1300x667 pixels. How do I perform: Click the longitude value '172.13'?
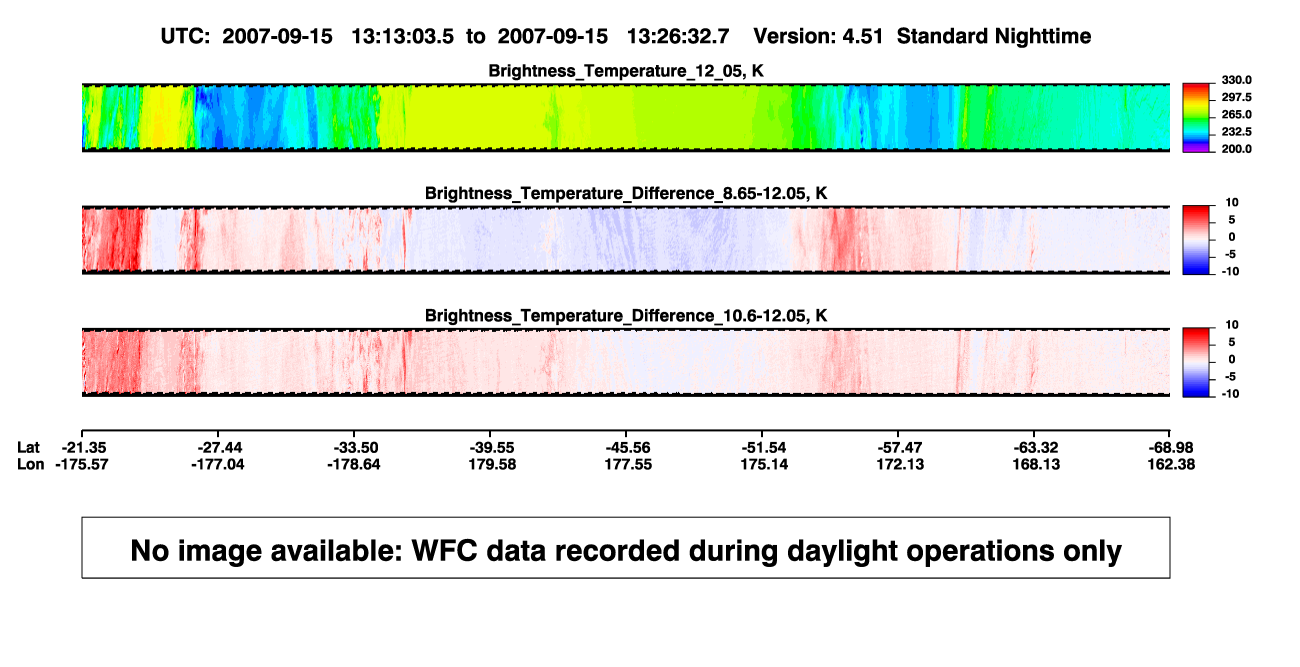point(902,464)
